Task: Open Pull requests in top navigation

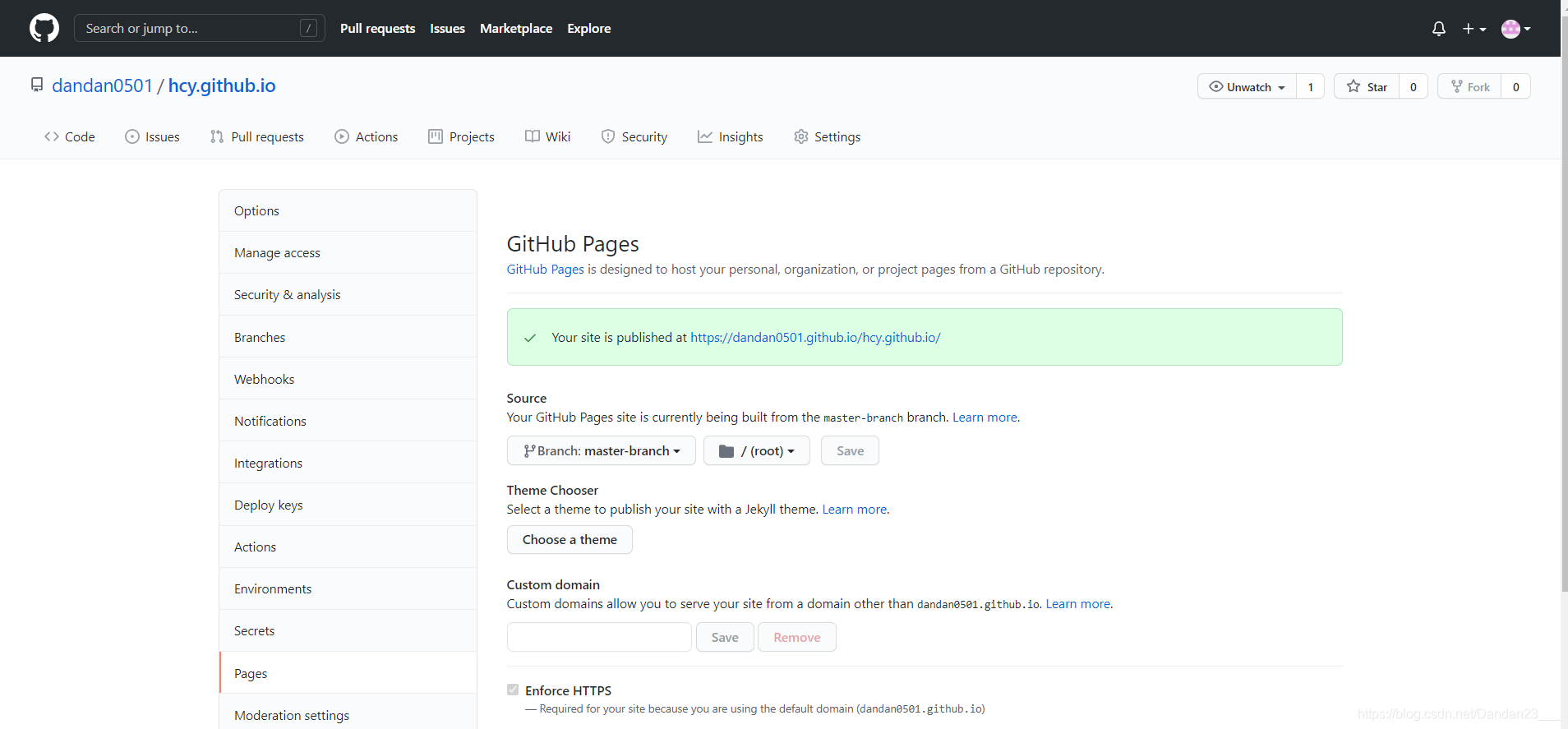Action: [377, 28]
